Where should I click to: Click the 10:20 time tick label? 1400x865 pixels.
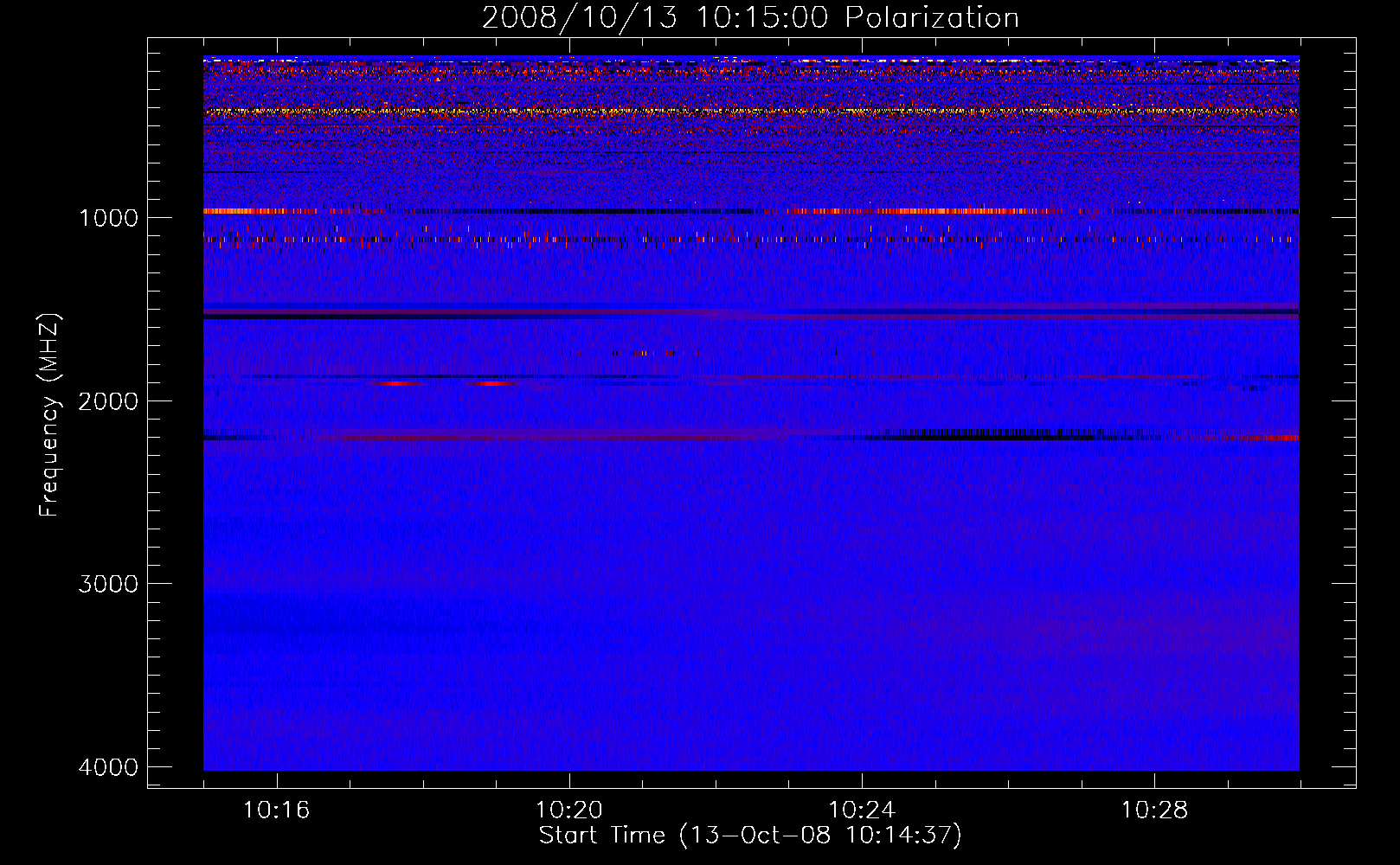(x=568, y=811)
